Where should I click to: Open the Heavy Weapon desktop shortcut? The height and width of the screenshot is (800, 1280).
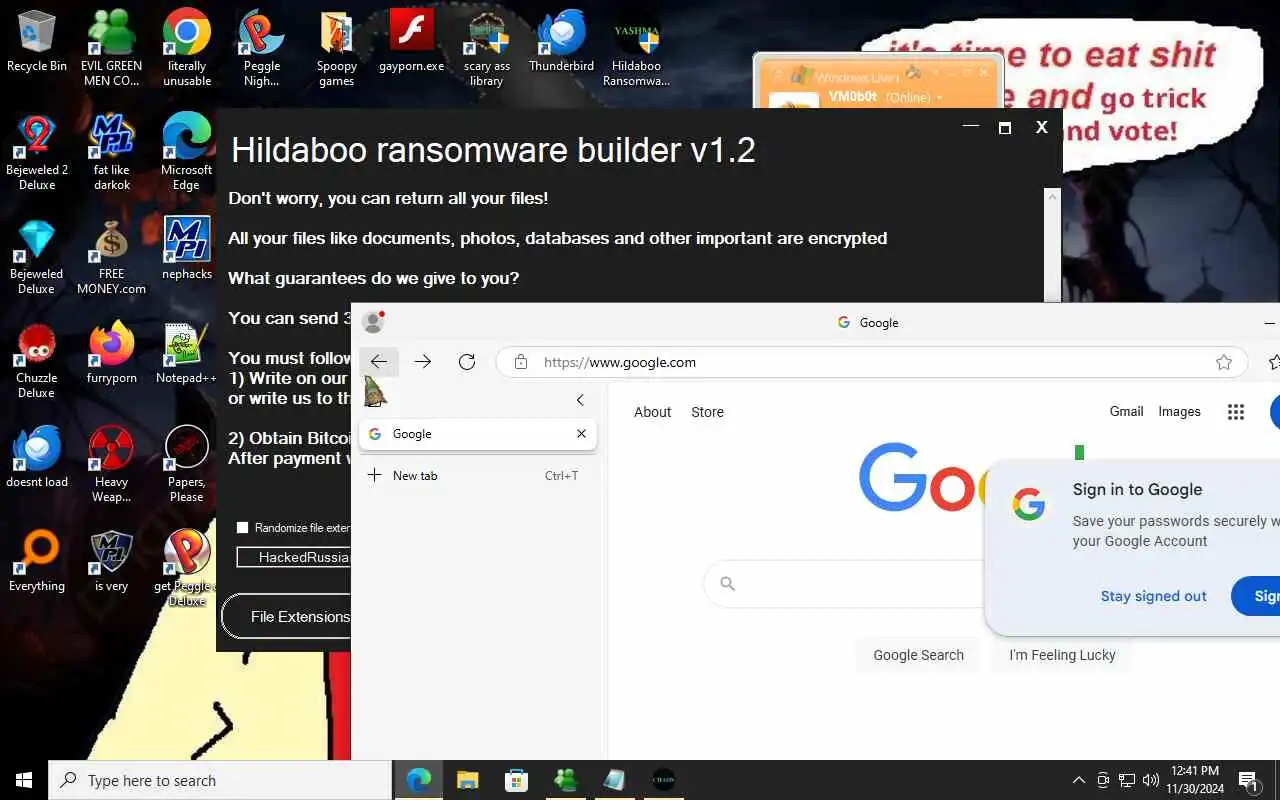point(112,464)
